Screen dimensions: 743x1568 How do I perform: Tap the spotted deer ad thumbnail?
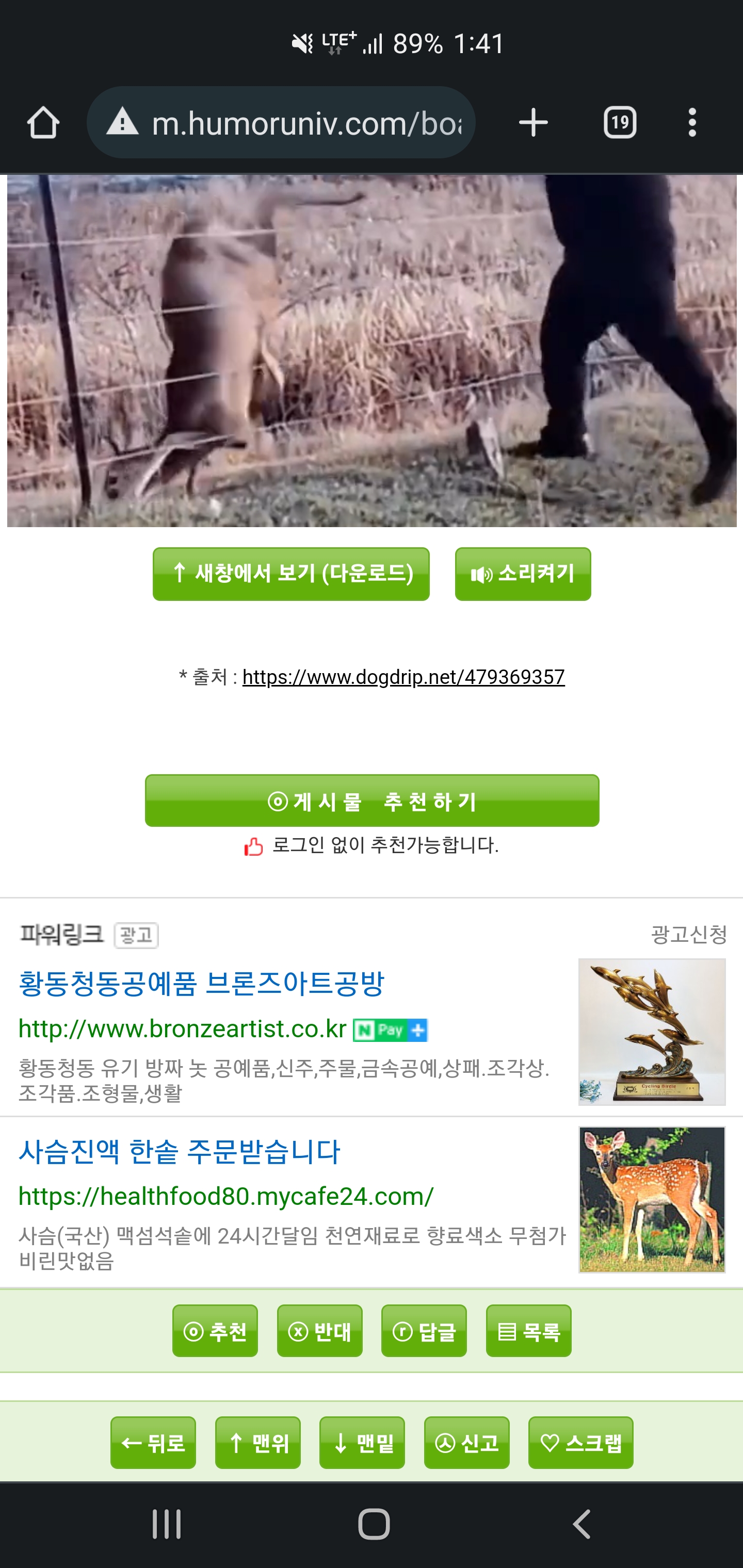click(x=652, y=1199)
